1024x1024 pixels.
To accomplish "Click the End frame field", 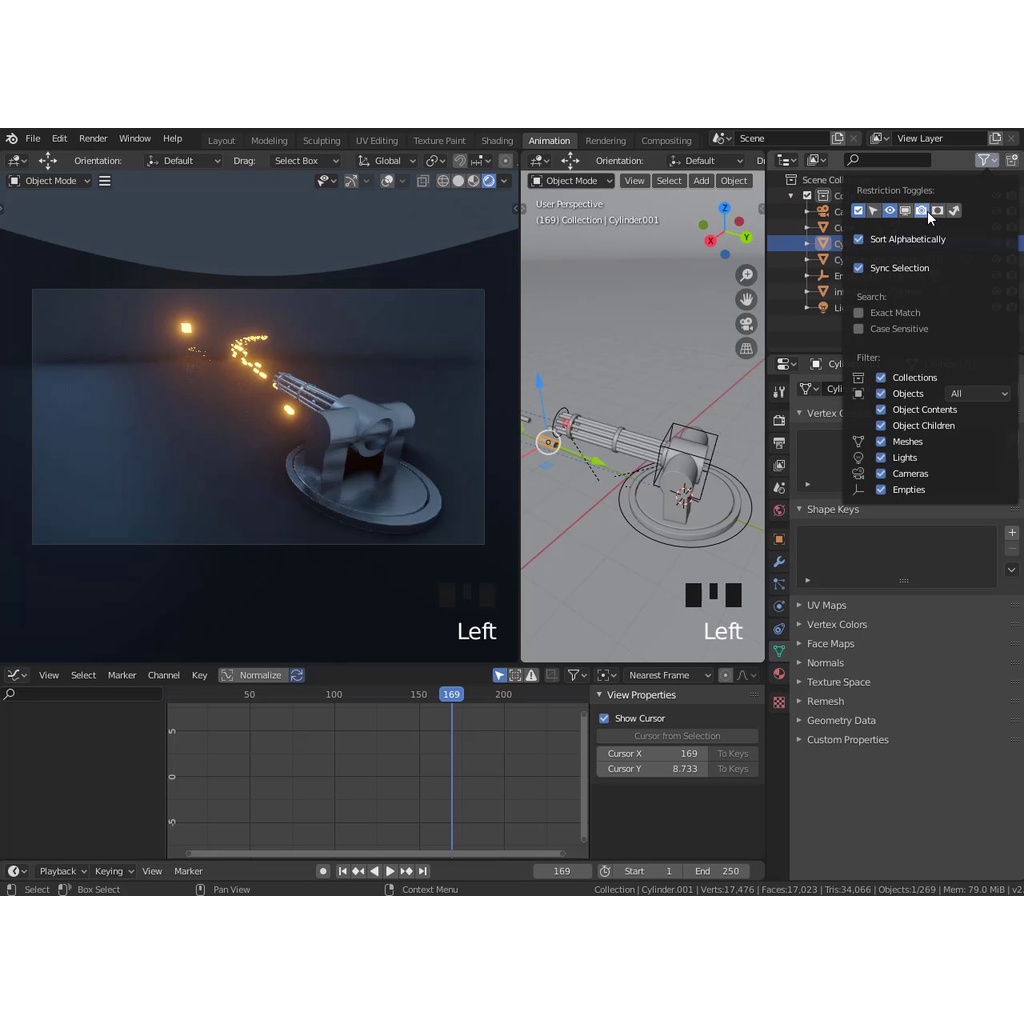I will [717, 871].
